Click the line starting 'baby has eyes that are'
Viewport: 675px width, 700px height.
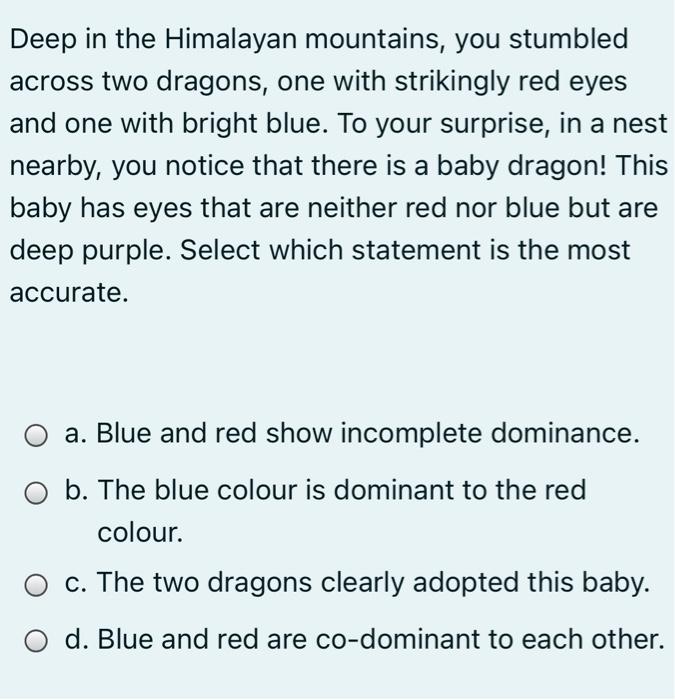[333, 209]
